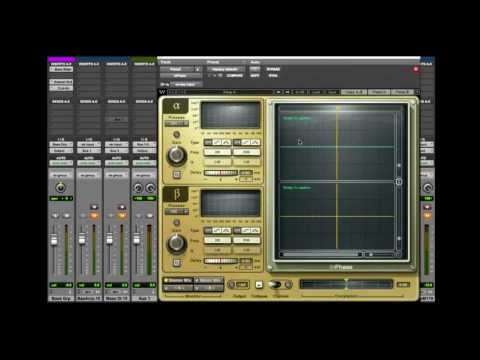Select the last setup tab in Waves toolbar

(x=403, y=92)
